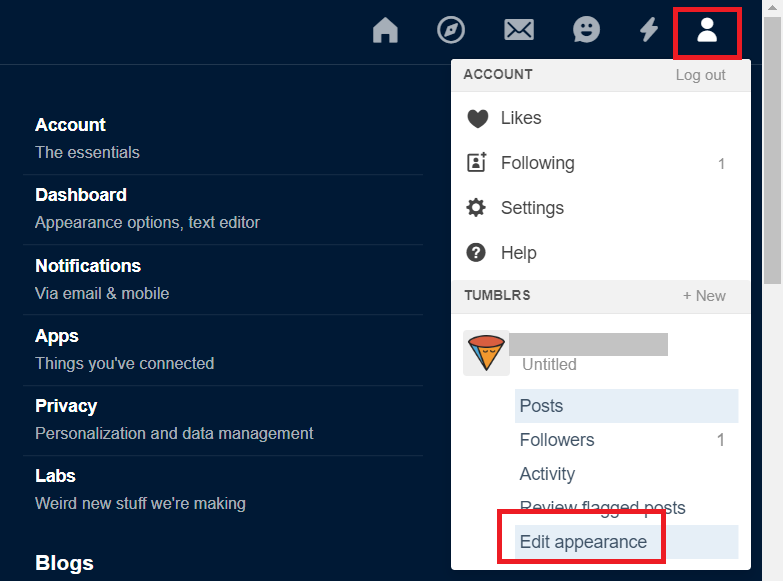The image size is (783, 581).
Task: Open the Account settings section
Action: (223, 138)
